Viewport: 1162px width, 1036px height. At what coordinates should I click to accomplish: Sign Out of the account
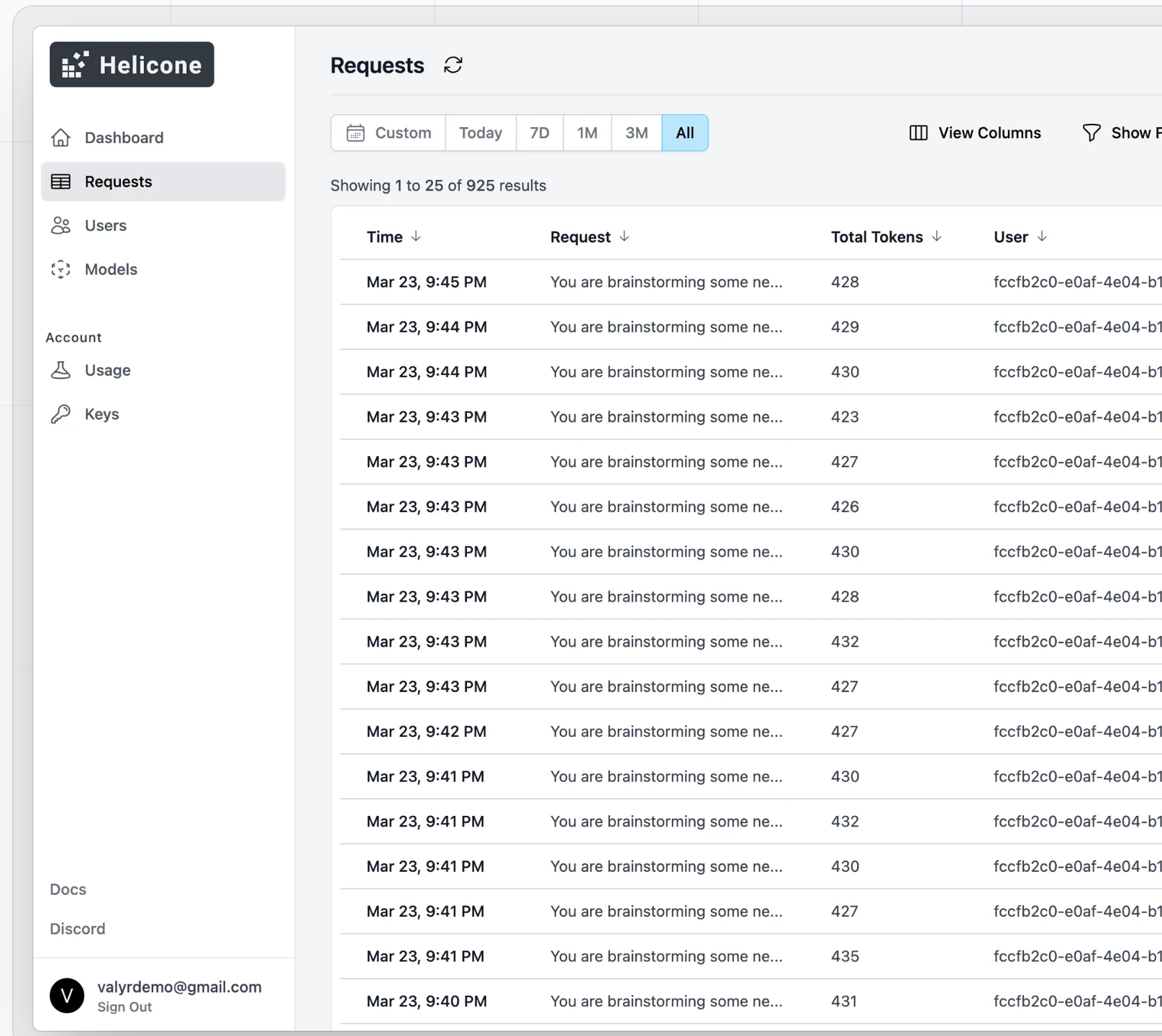coord(124,1007)
